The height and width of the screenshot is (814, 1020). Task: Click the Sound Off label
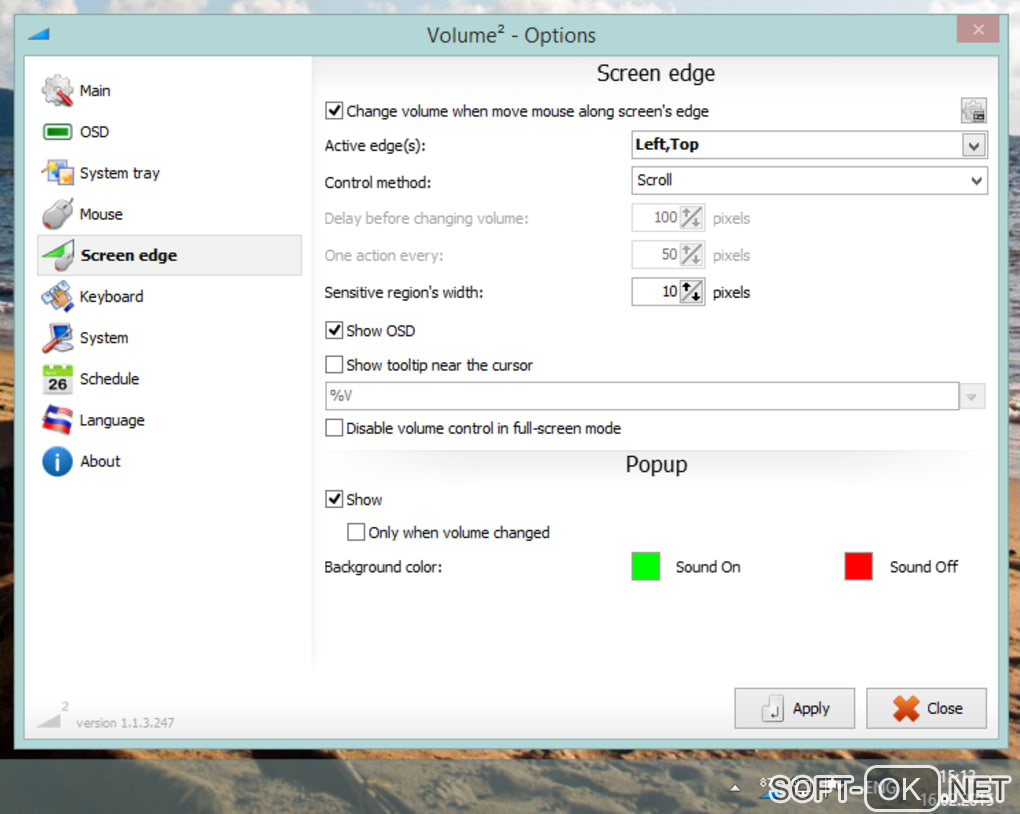tap(924, 567)
